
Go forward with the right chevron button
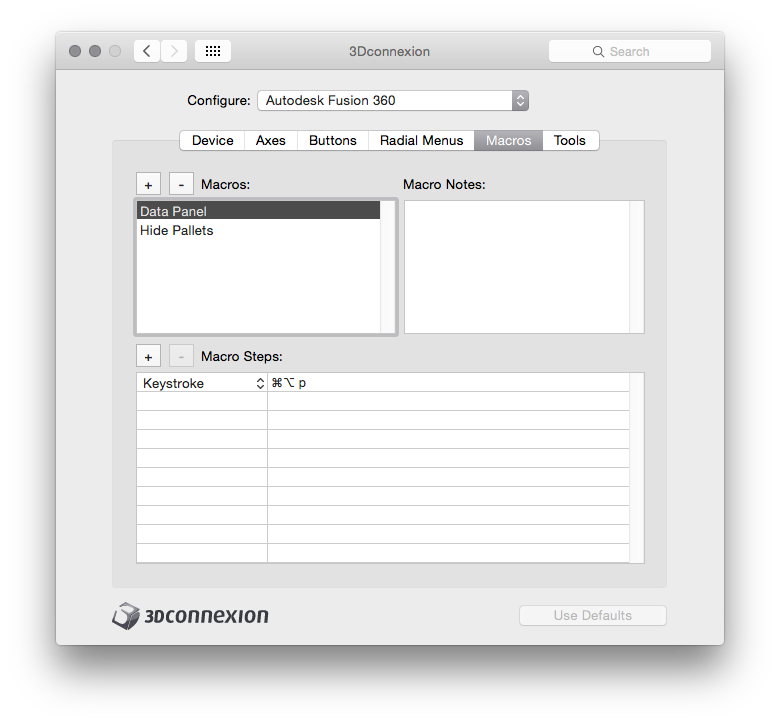(174, 51)
